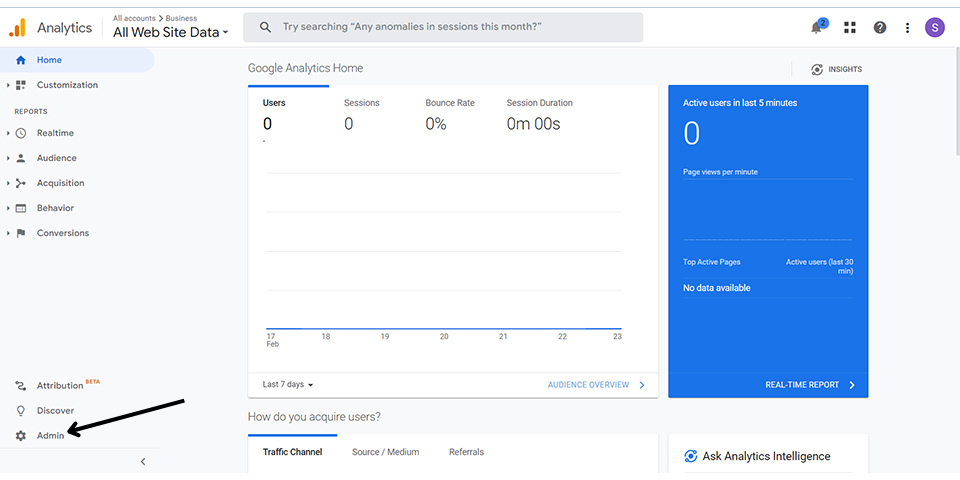
Task: Click All accounts breadcrumb text
Action: point(134,18)
